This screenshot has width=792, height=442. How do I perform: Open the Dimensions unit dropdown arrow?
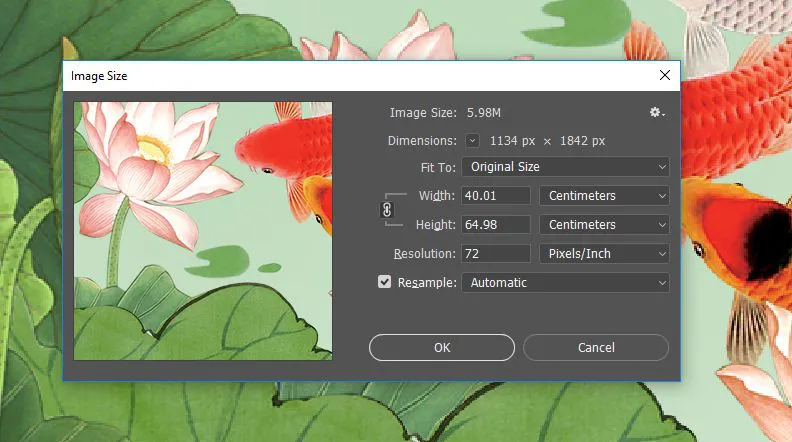tap(472, 140)
